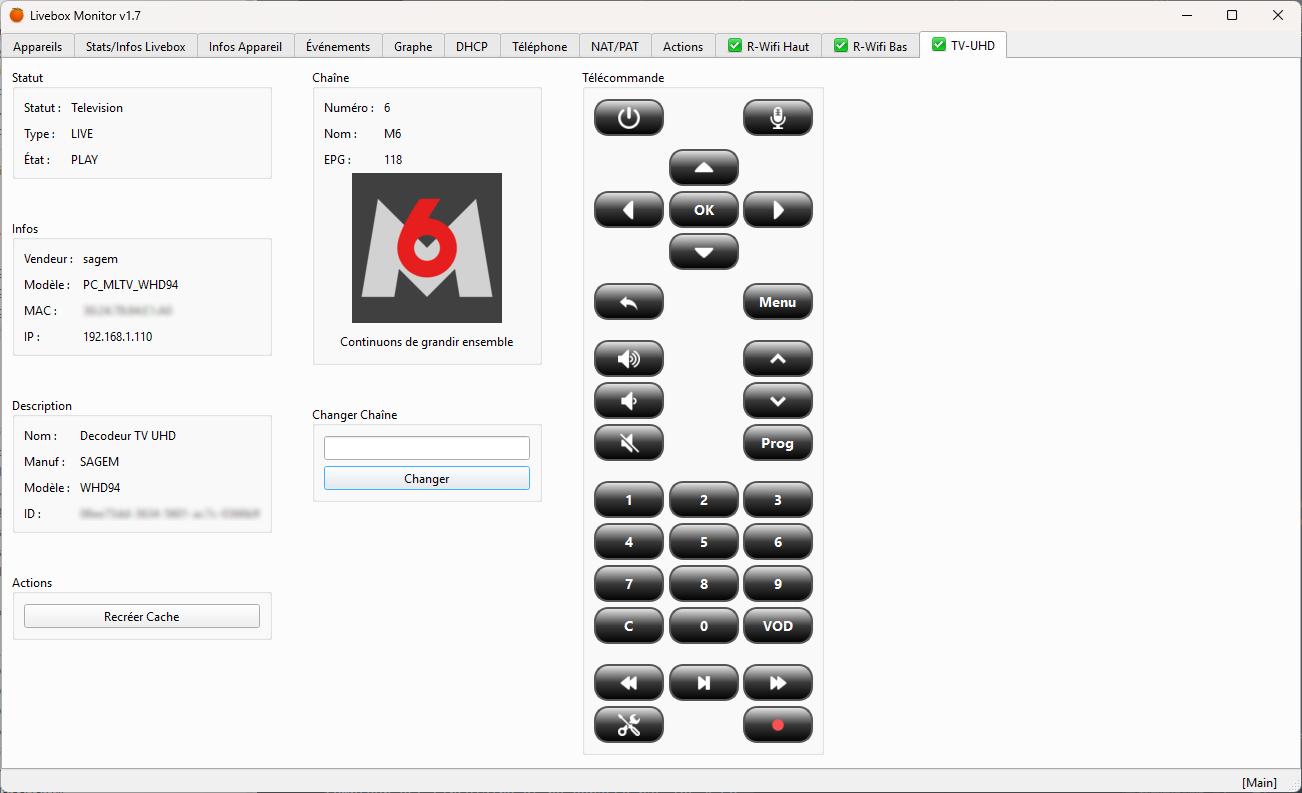Click the red record button
Screen dimensions: 1302x793
(778, 725)
